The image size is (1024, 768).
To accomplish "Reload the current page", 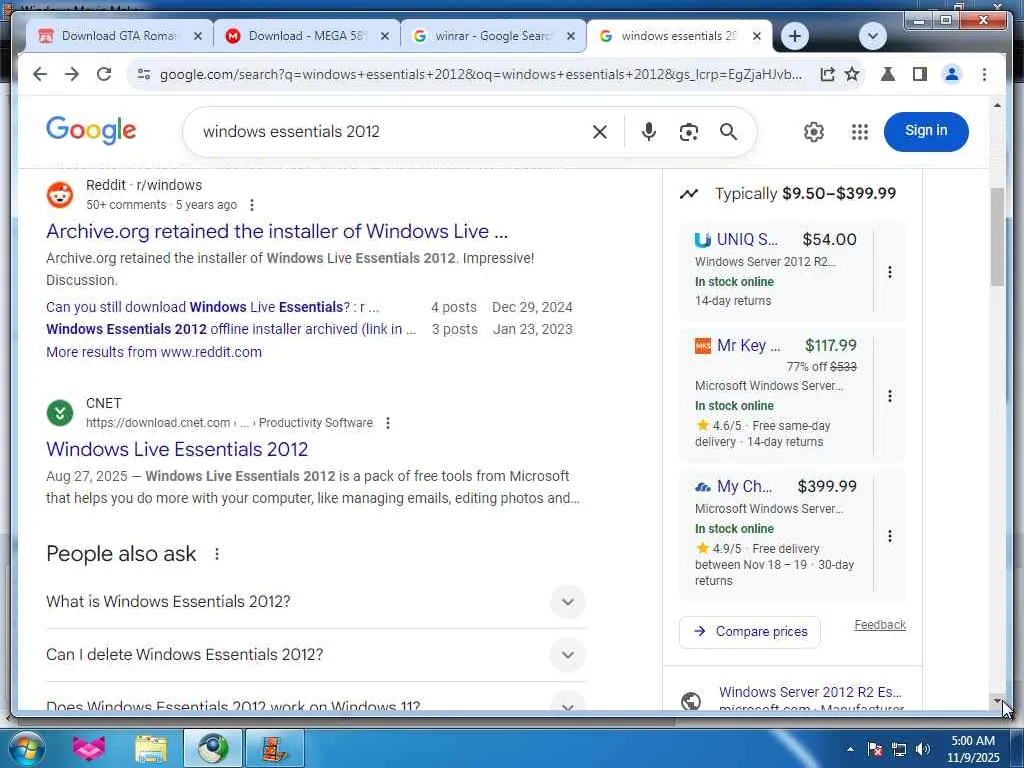I will pos(104,74).
